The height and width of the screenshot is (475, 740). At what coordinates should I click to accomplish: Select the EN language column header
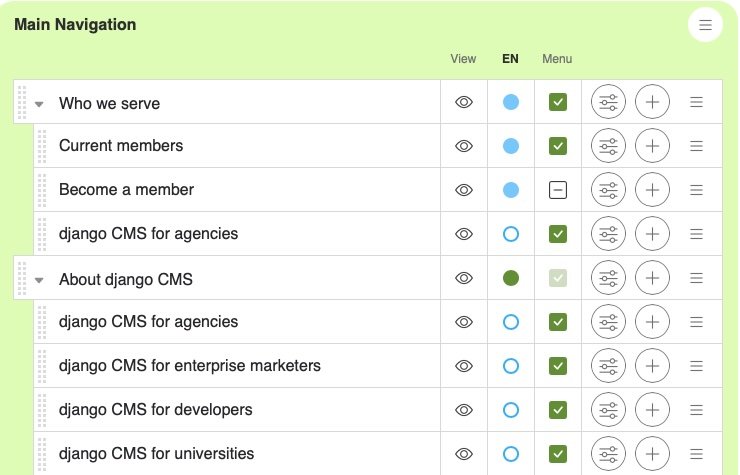tap(510, 59)
